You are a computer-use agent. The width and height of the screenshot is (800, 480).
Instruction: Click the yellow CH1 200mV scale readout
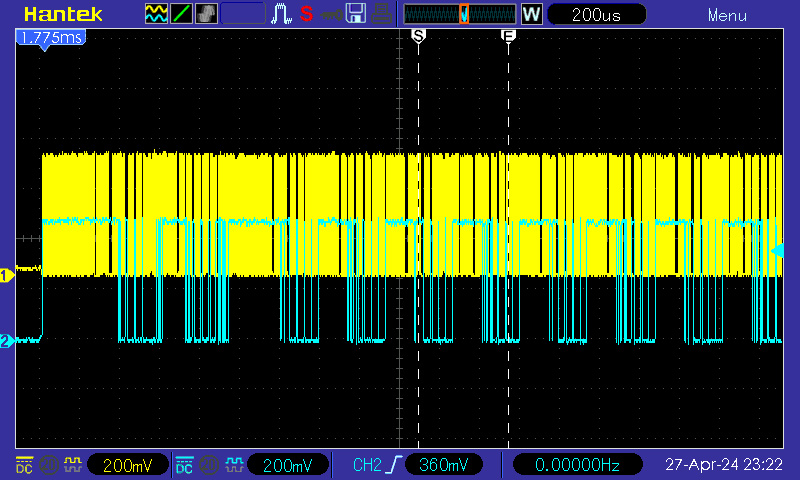(128, 465)
